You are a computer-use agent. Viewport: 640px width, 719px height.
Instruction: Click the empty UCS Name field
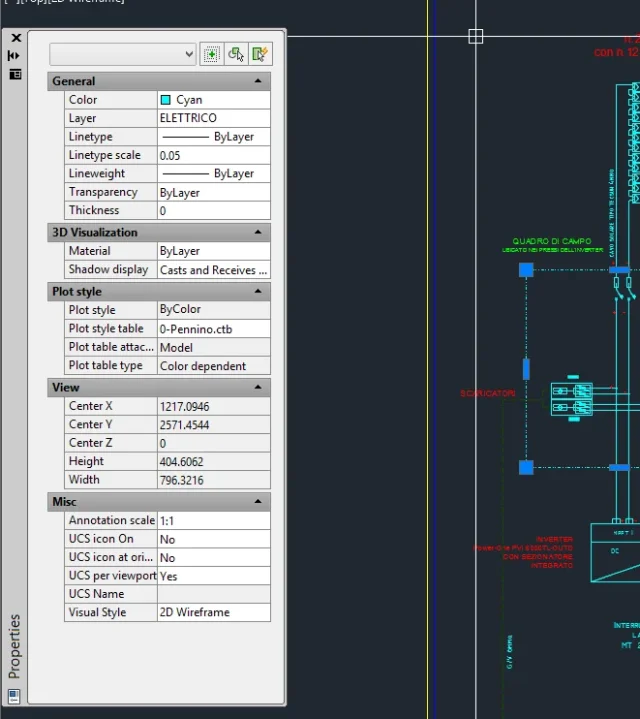(214, 594)
